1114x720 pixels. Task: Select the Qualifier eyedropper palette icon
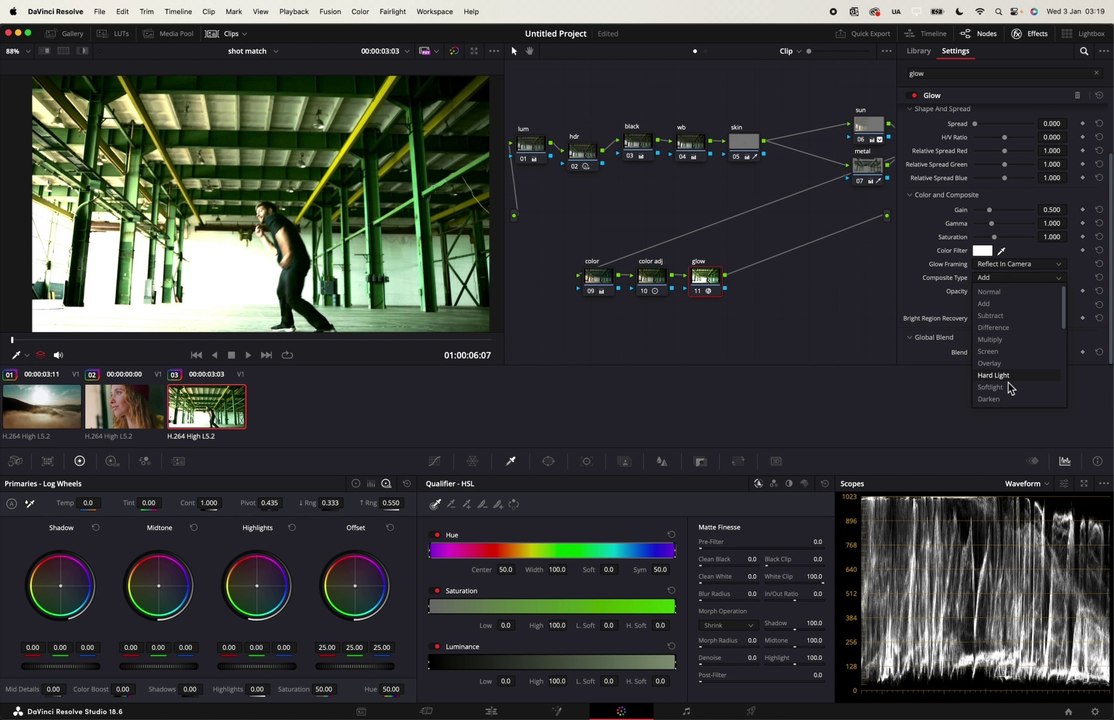(x=510, y=461)
